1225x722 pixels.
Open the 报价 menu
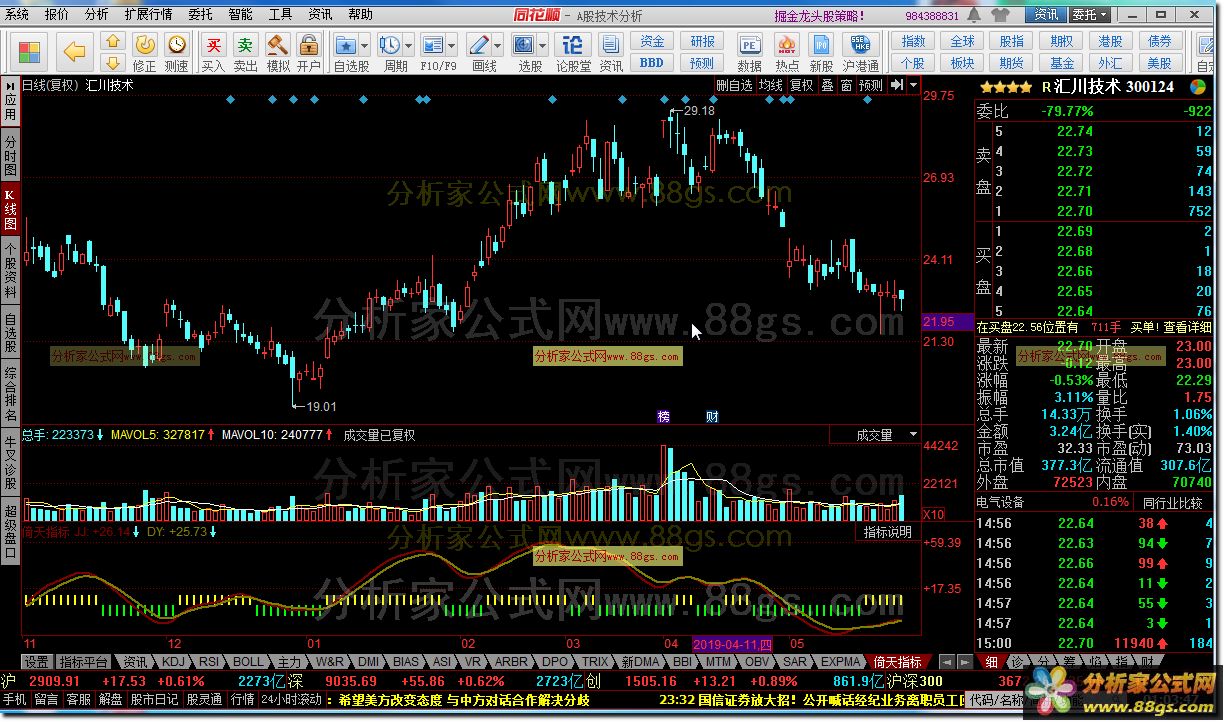click(x=57, y=15)
